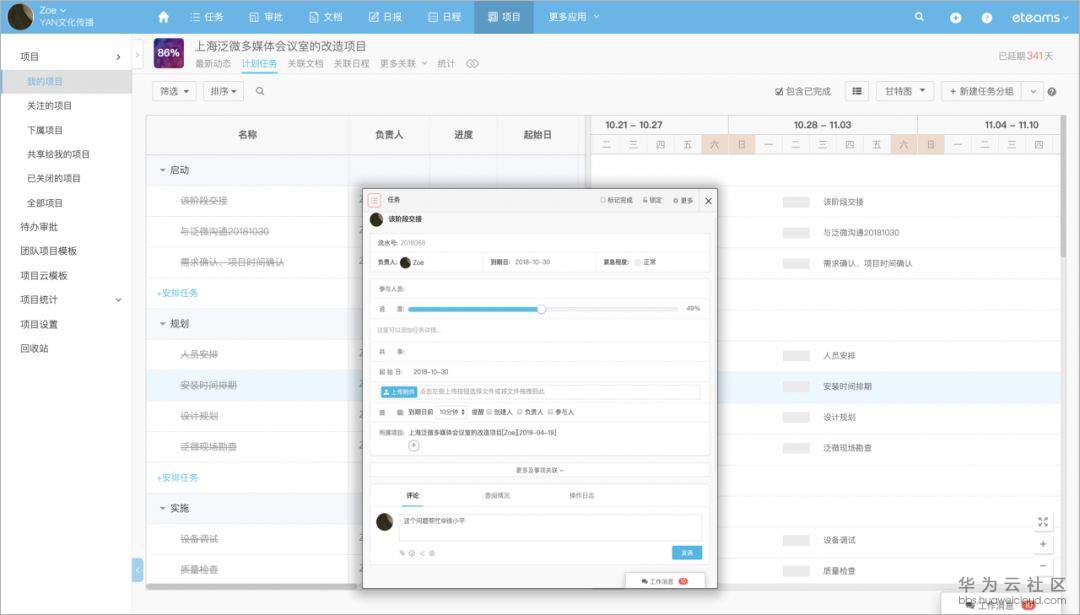This screenshot has width=1080, height=615.
Task: Collapse the 启动 task group
Action: pyautogui.click(x=163, y=170)
